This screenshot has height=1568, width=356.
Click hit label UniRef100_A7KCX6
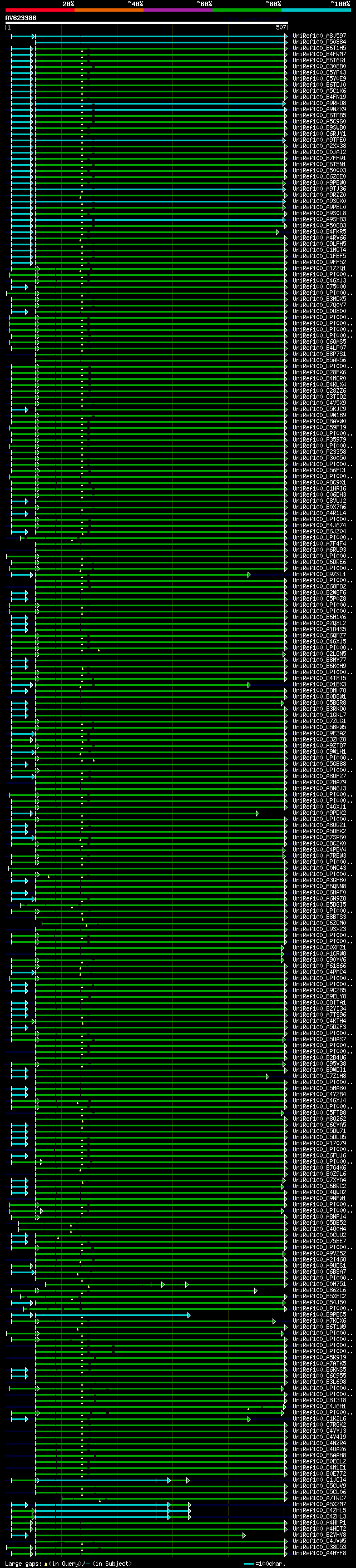pyautogui.click(x=319, y=1321)
